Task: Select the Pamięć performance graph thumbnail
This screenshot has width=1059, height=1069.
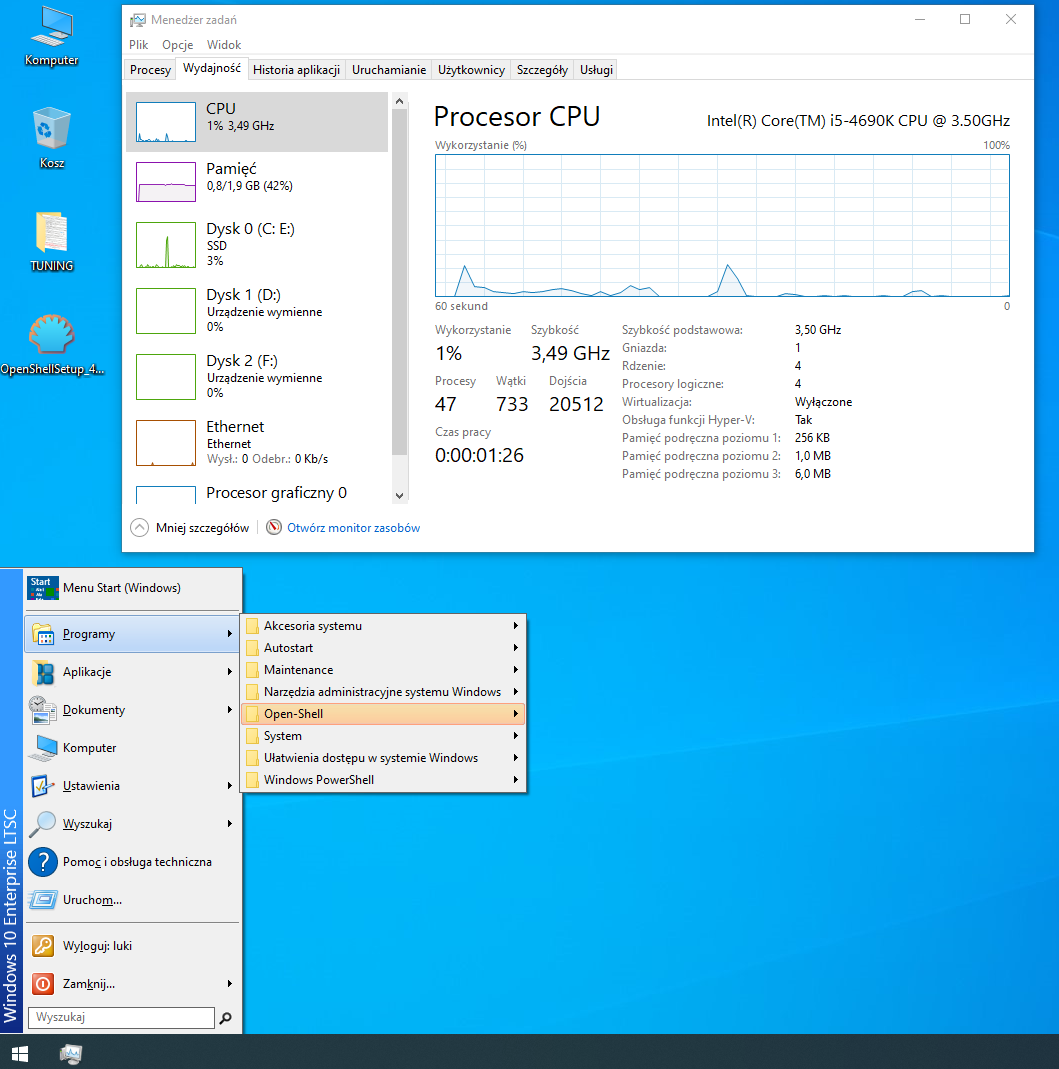Action: (166, 182)
